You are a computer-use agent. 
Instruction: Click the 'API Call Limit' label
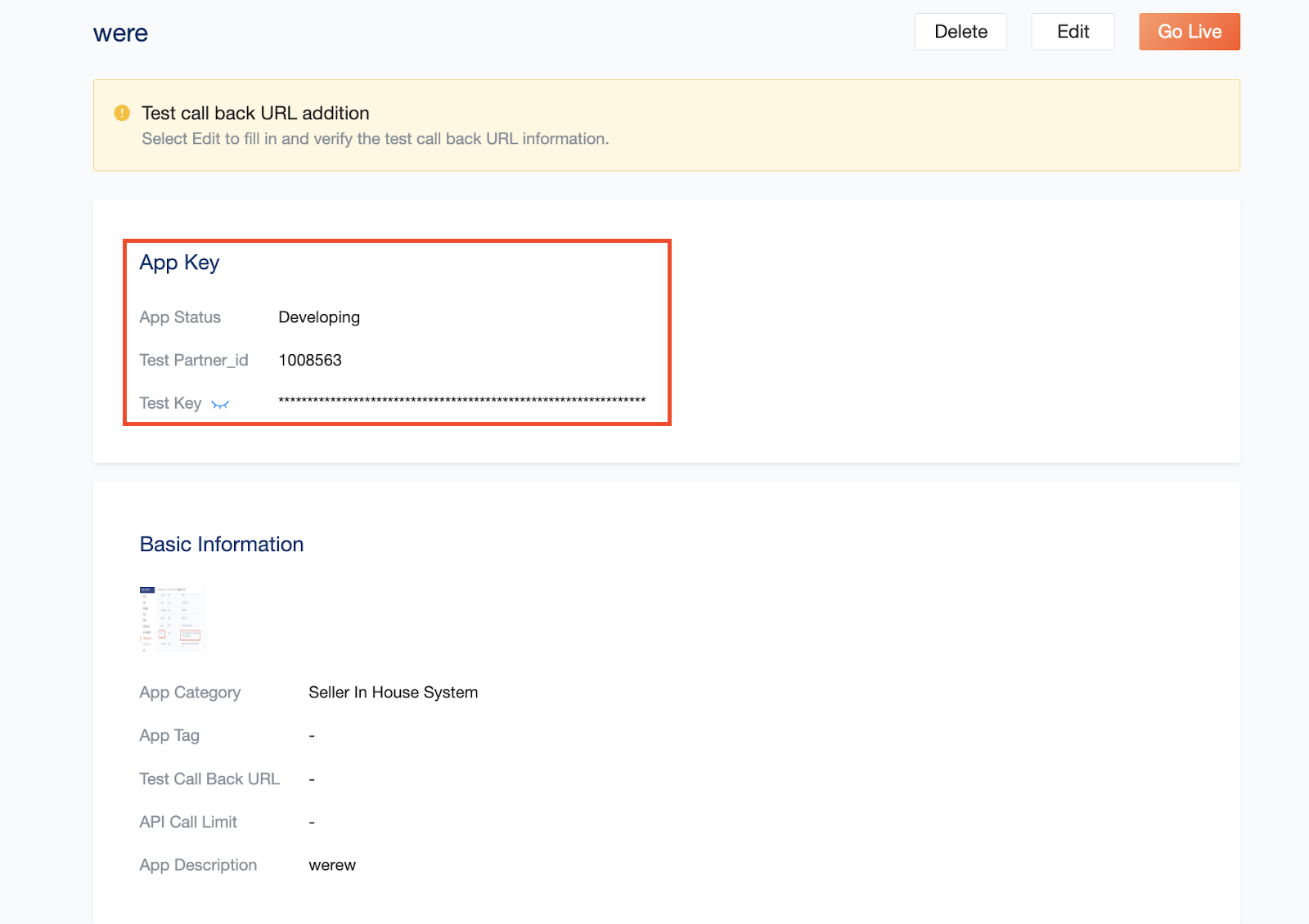pyautogui.click(x=188, y=823)
